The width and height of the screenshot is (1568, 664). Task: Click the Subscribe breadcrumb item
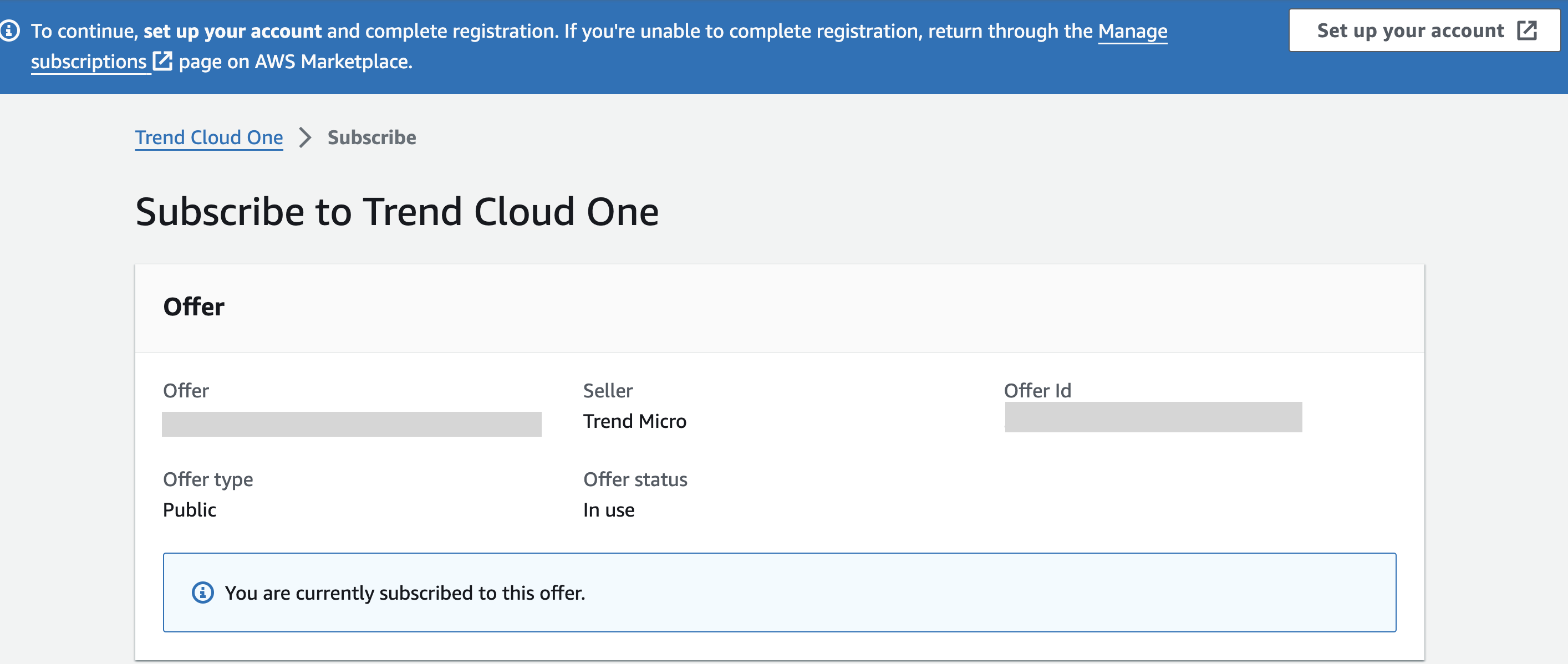pyautogui.click(x=371, y=137)
